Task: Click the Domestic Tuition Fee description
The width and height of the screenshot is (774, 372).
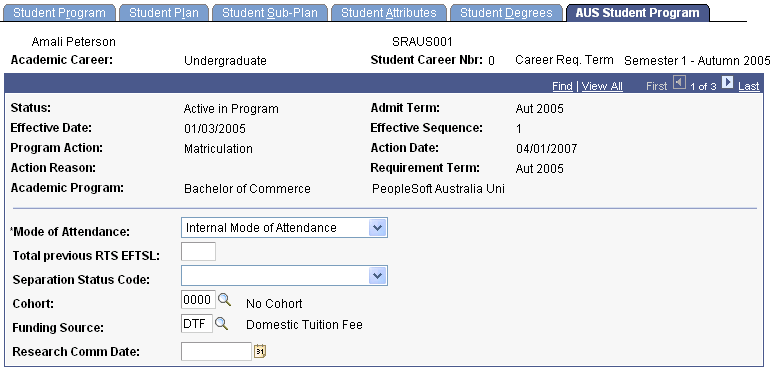Action: click(x=304, y=325)
